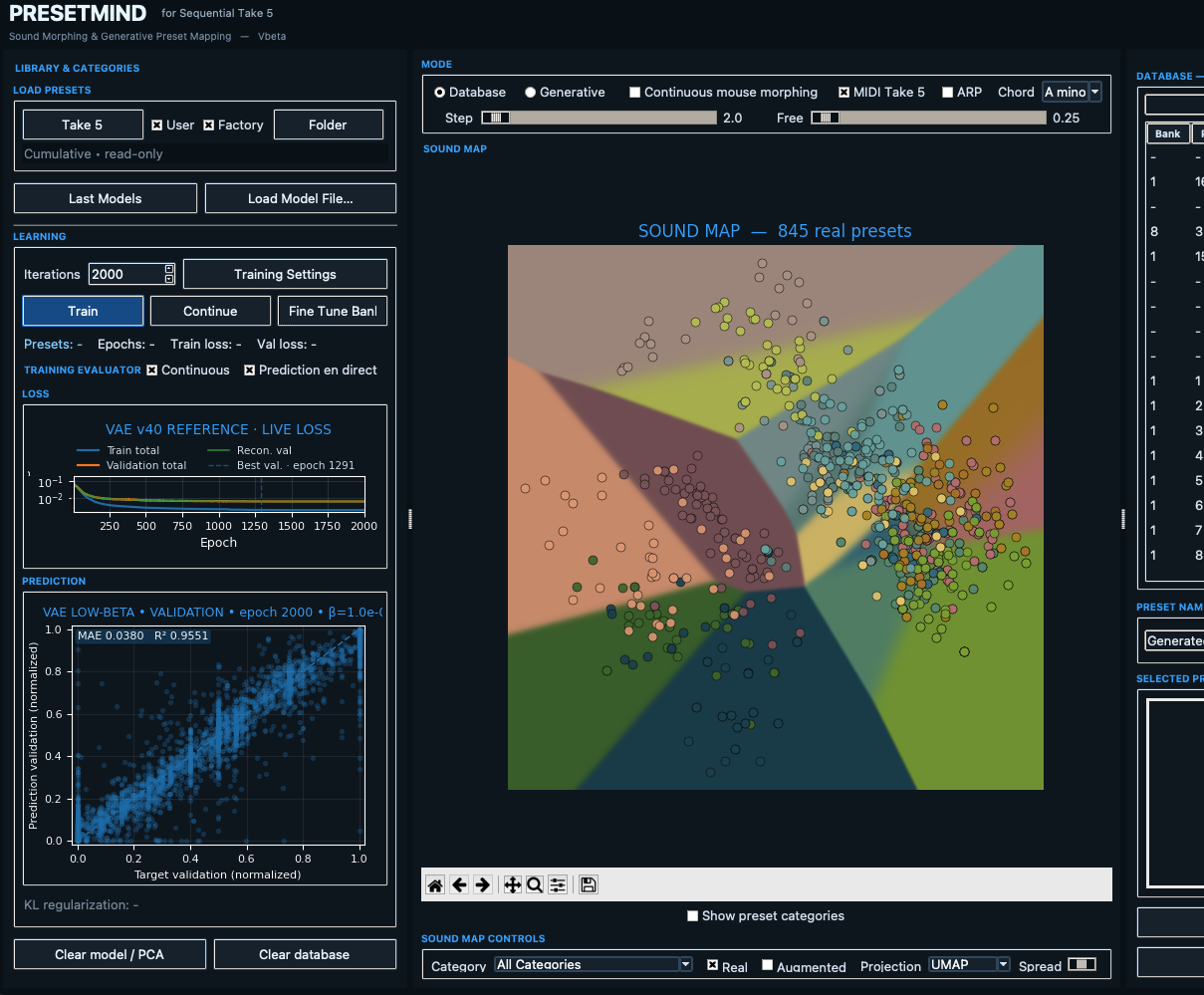
Task: Toggle the Real presets checkbox
Action: tap(713, 965)
